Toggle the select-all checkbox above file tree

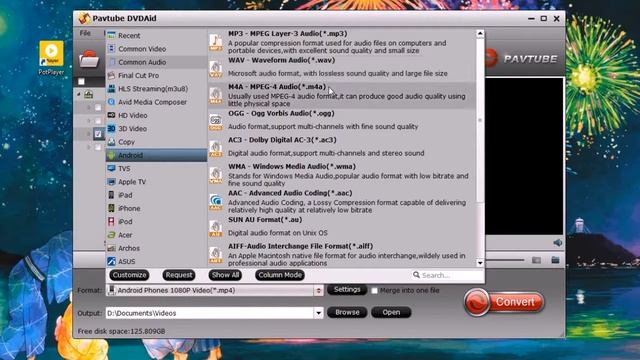(81, 82)
